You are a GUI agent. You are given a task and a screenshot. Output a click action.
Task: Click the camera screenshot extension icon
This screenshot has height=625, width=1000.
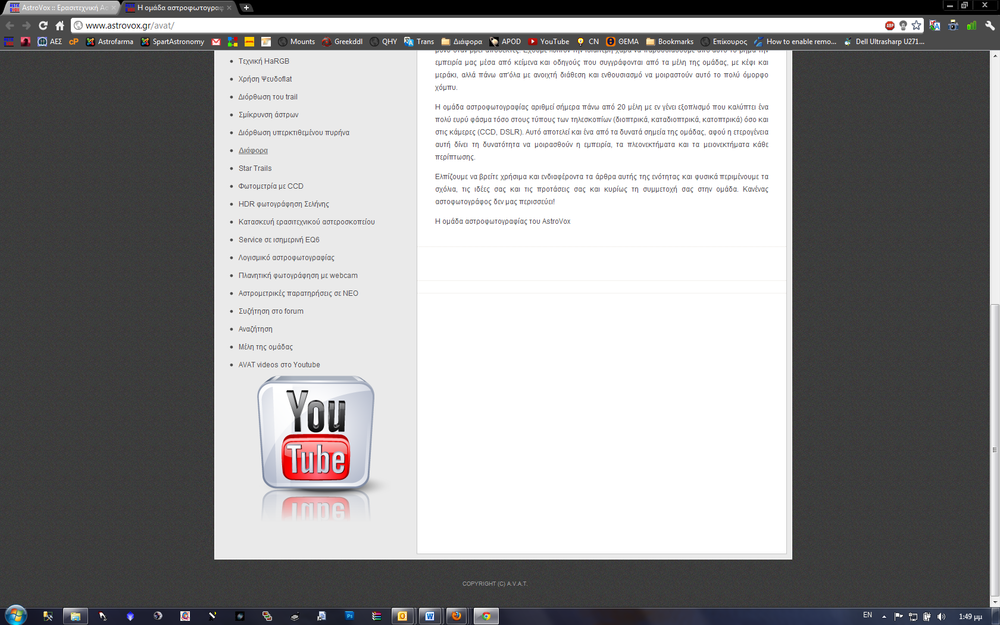(x=953, y=26)
